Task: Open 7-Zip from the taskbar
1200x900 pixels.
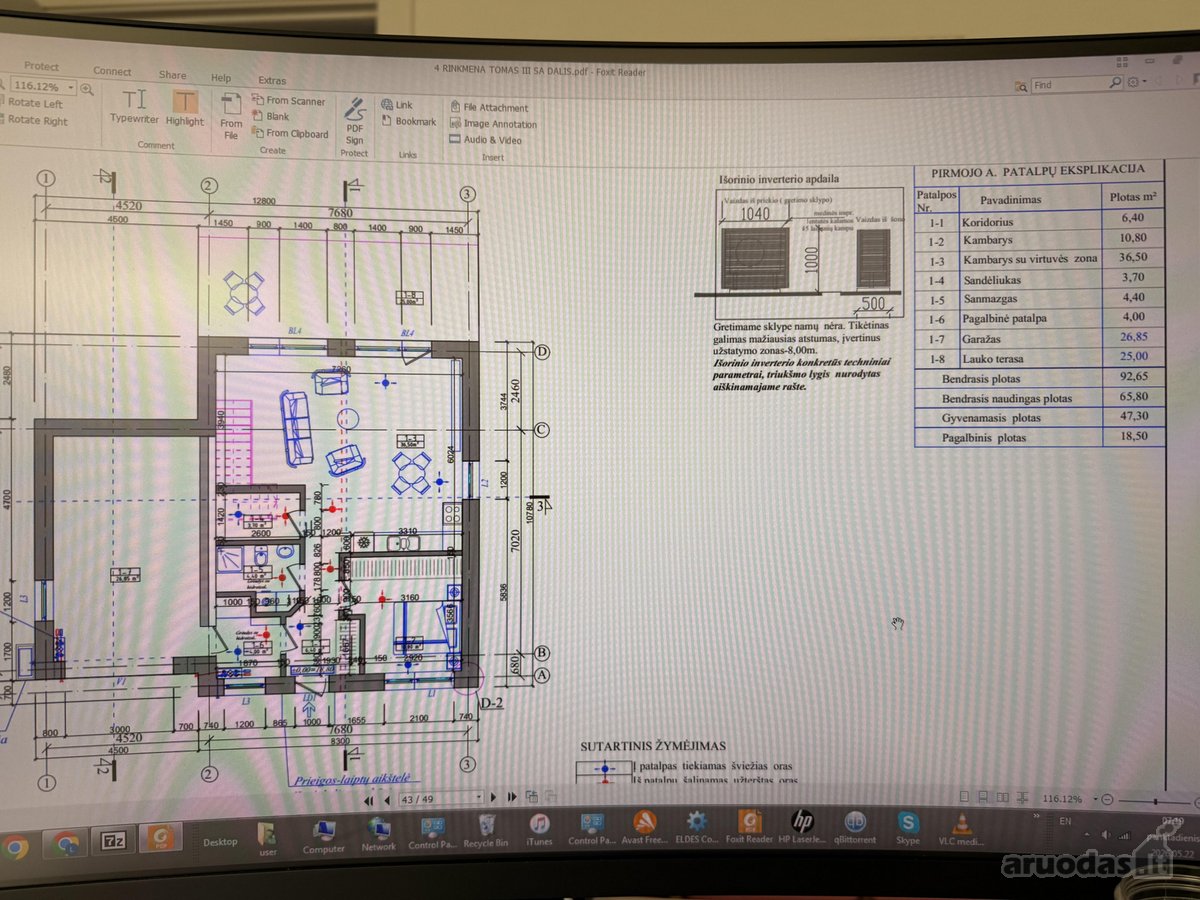Action: 112,842
